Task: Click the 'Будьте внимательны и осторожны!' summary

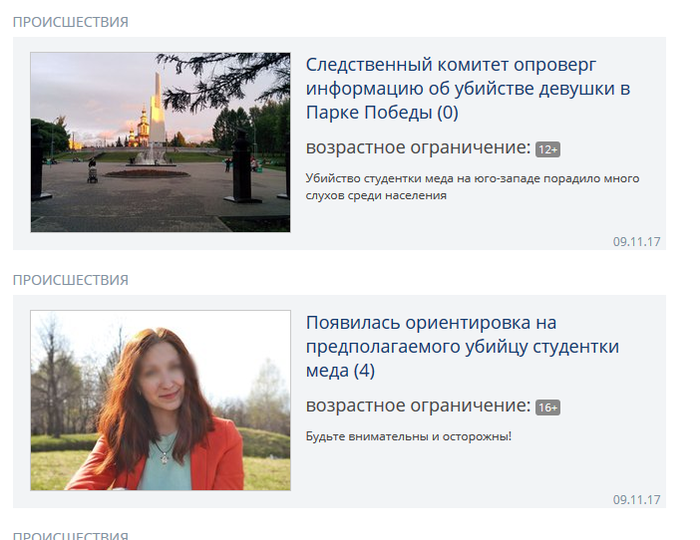Action: click(x=408, y=437)
